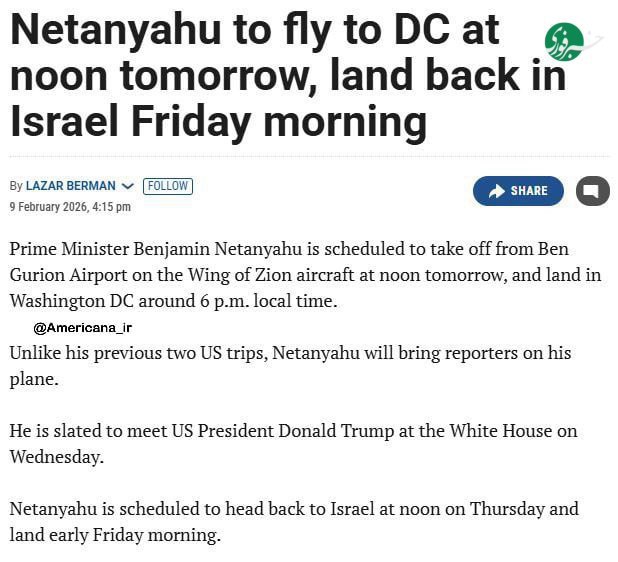Screen dimensions: 618x562
Task: Click the green circular logo
Action: click(564, 42)
